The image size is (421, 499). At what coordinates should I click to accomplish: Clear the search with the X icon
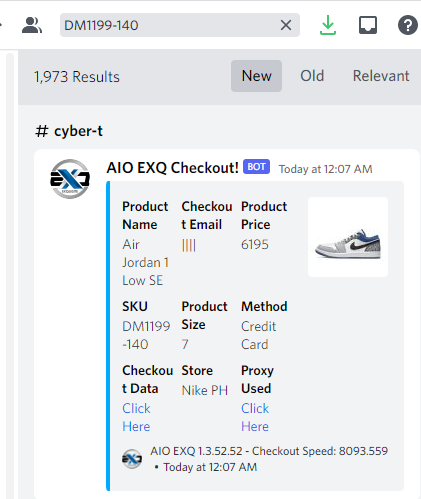[x=286, y=25]
